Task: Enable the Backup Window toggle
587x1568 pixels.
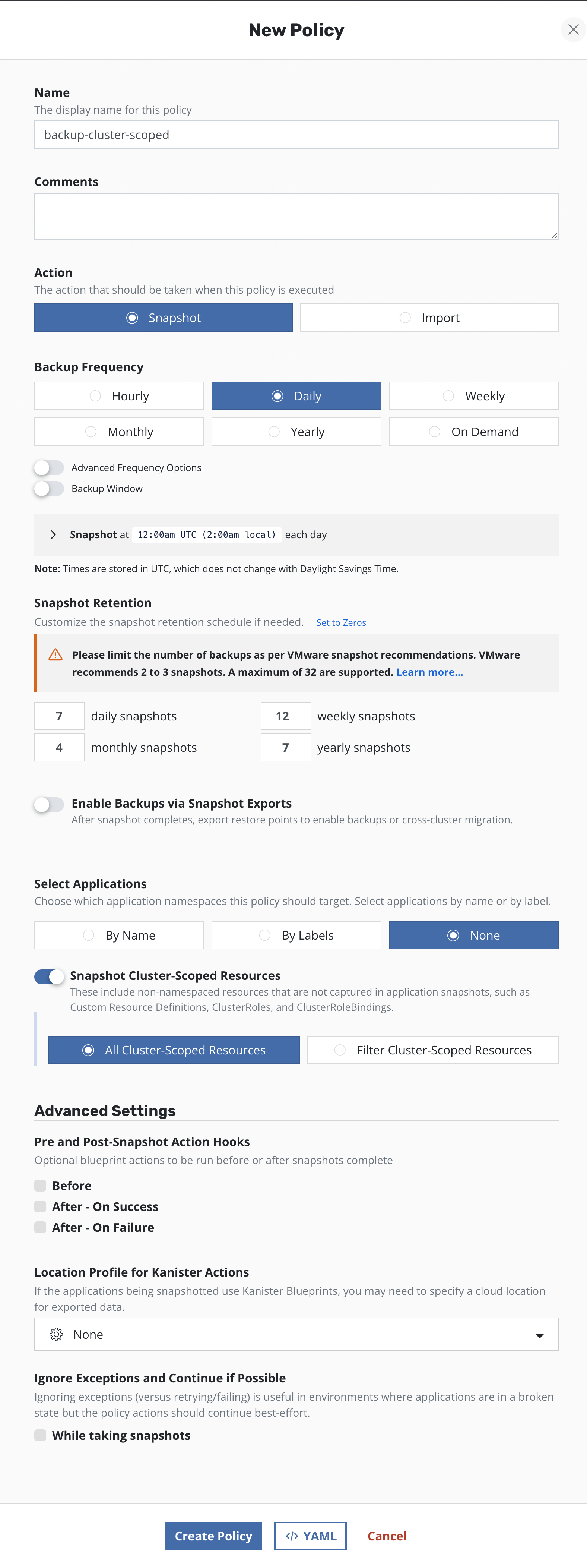Action: pyautogui.click(x=49, y=488)
